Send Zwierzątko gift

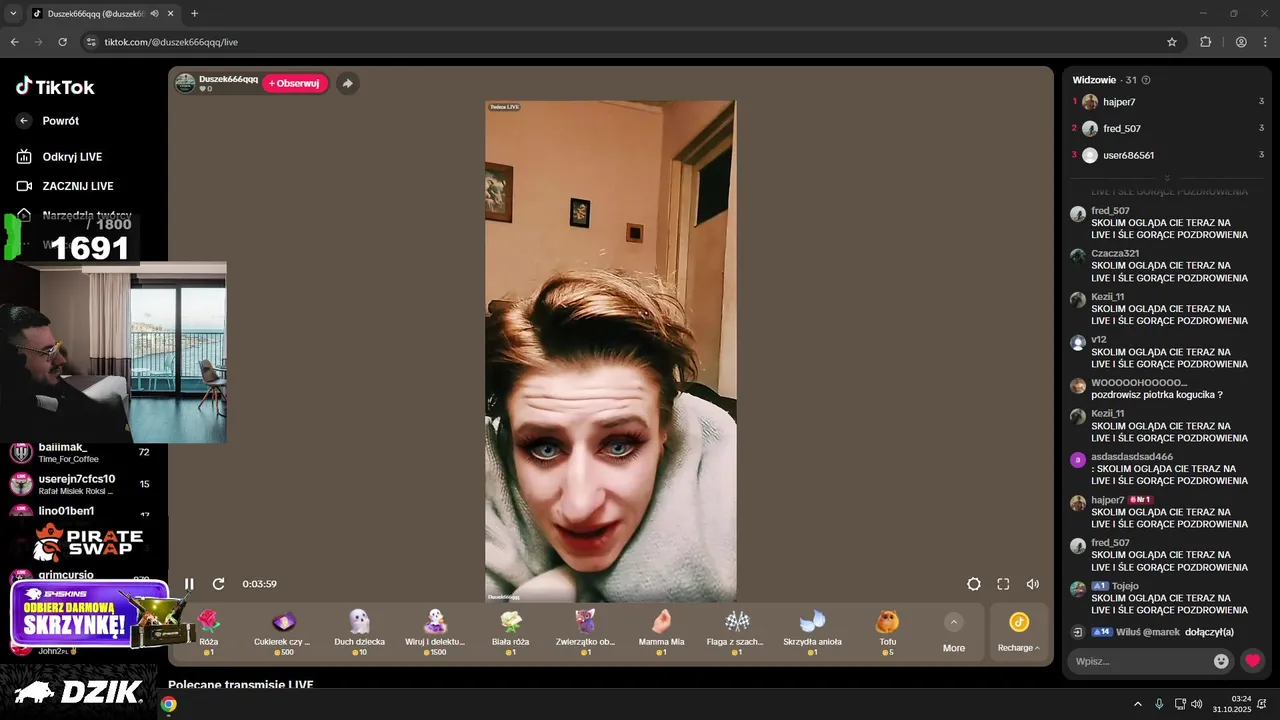585,632
